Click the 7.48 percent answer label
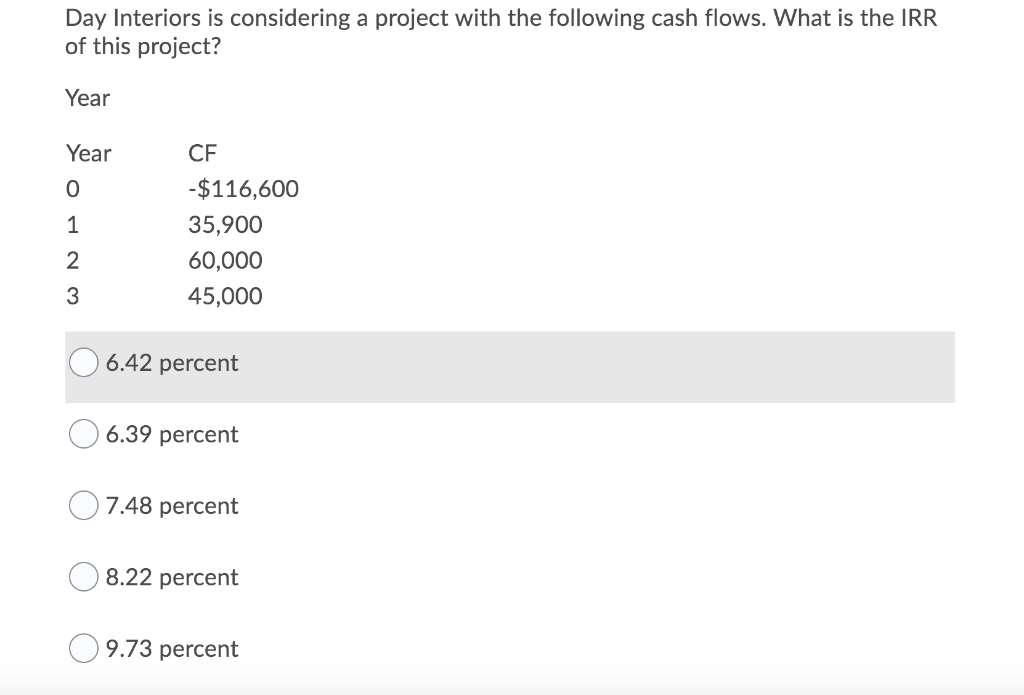The image size is (1024, 695). point(171,506)
